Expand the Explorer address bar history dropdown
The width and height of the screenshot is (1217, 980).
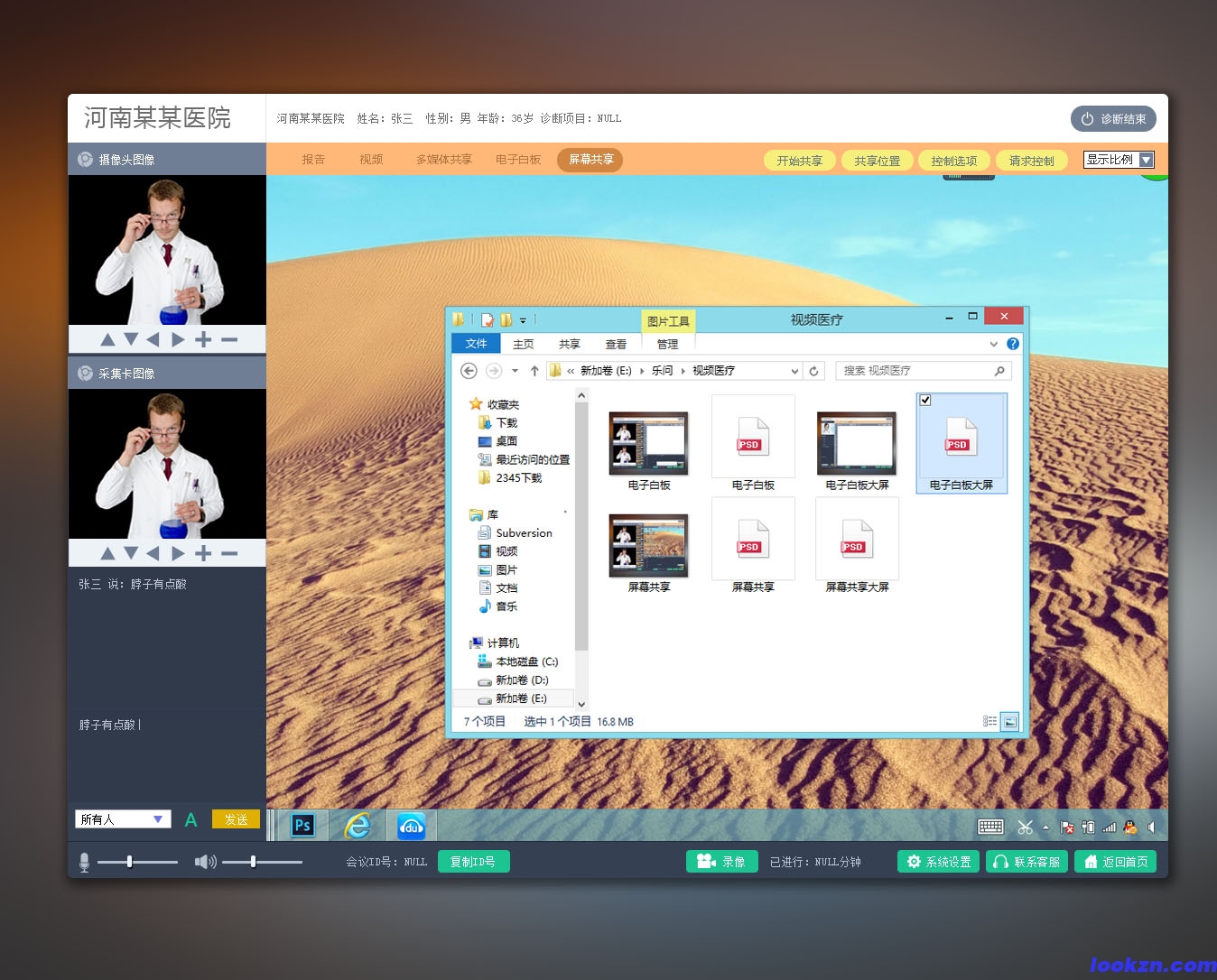794,371
